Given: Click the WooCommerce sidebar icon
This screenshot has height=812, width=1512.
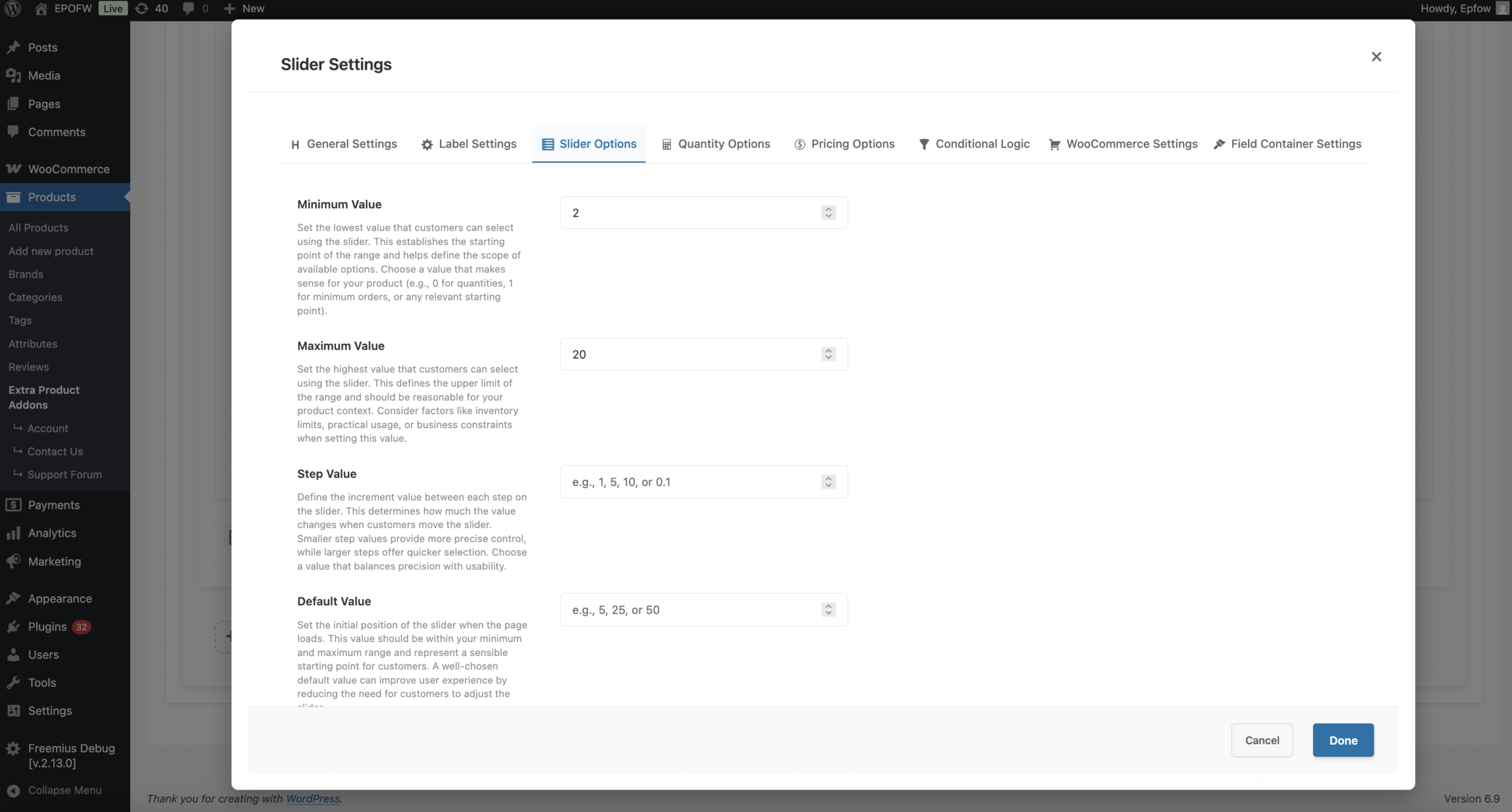Looking at the screenshot, I should pos(14,169).
